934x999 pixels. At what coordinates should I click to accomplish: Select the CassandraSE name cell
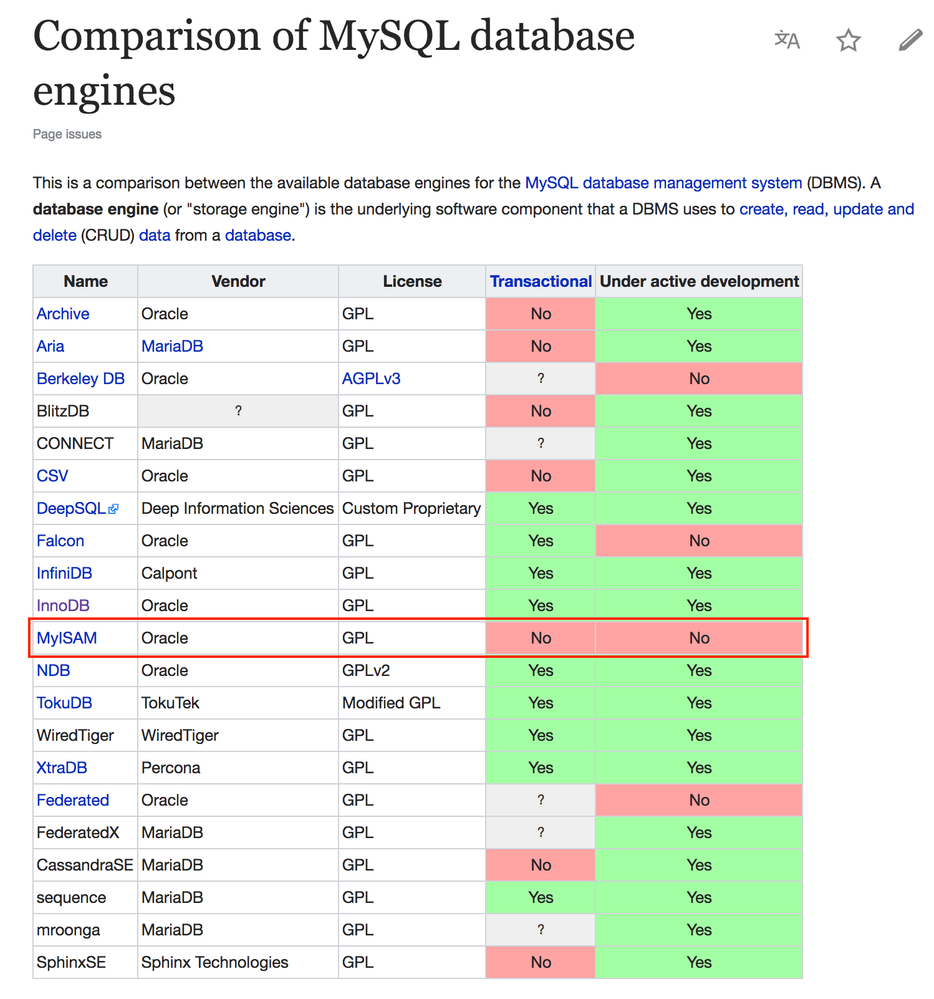point(85,865)
